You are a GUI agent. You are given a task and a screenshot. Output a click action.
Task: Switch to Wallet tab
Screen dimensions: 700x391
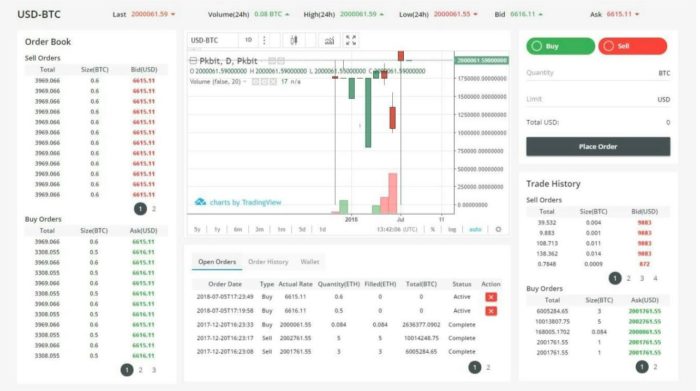pos(310,262)
